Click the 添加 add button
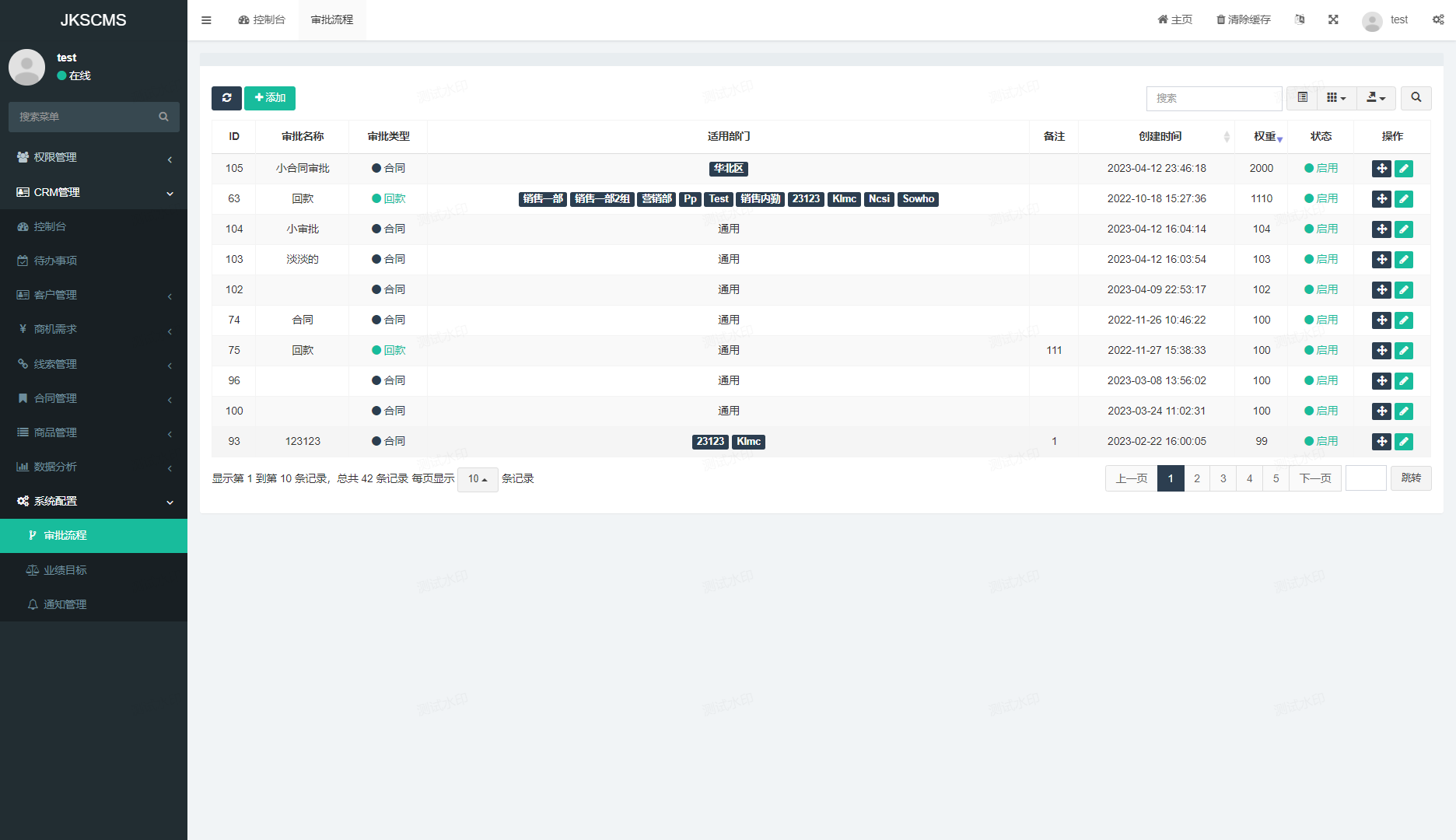 coord(270,98)
